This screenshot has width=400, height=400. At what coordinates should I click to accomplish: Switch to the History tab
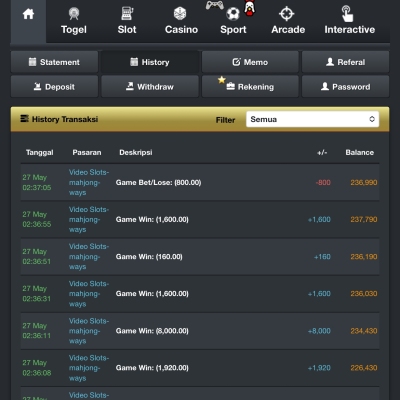pyautogui.click(x=150, y=62)
